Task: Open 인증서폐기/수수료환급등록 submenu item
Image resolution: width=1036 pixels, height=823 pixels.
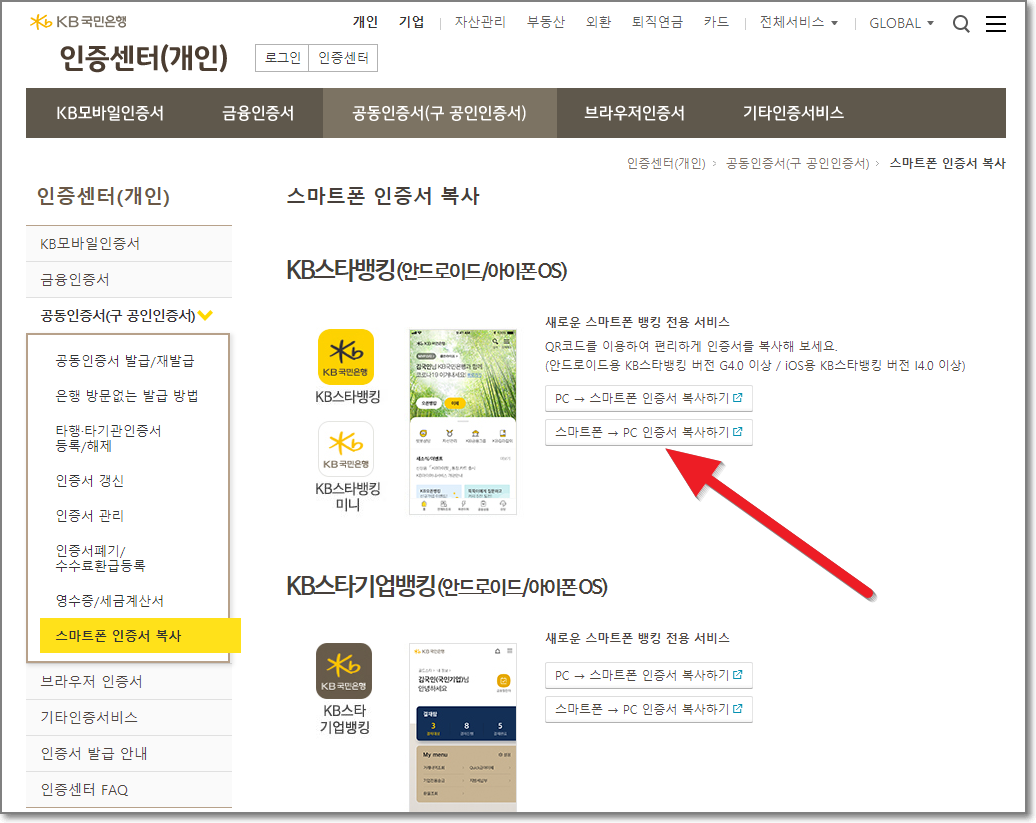Action: [x=100, y=558]
